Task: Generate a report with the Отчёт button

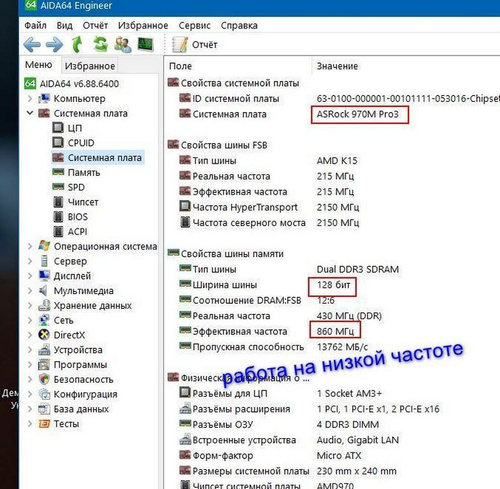Action: point(195,45)
